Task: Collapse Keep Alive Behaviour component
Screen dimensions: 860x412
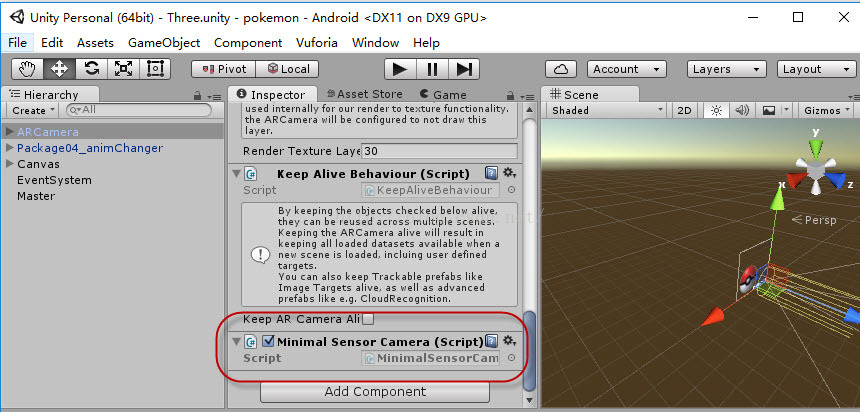Action: pos(236,174)
